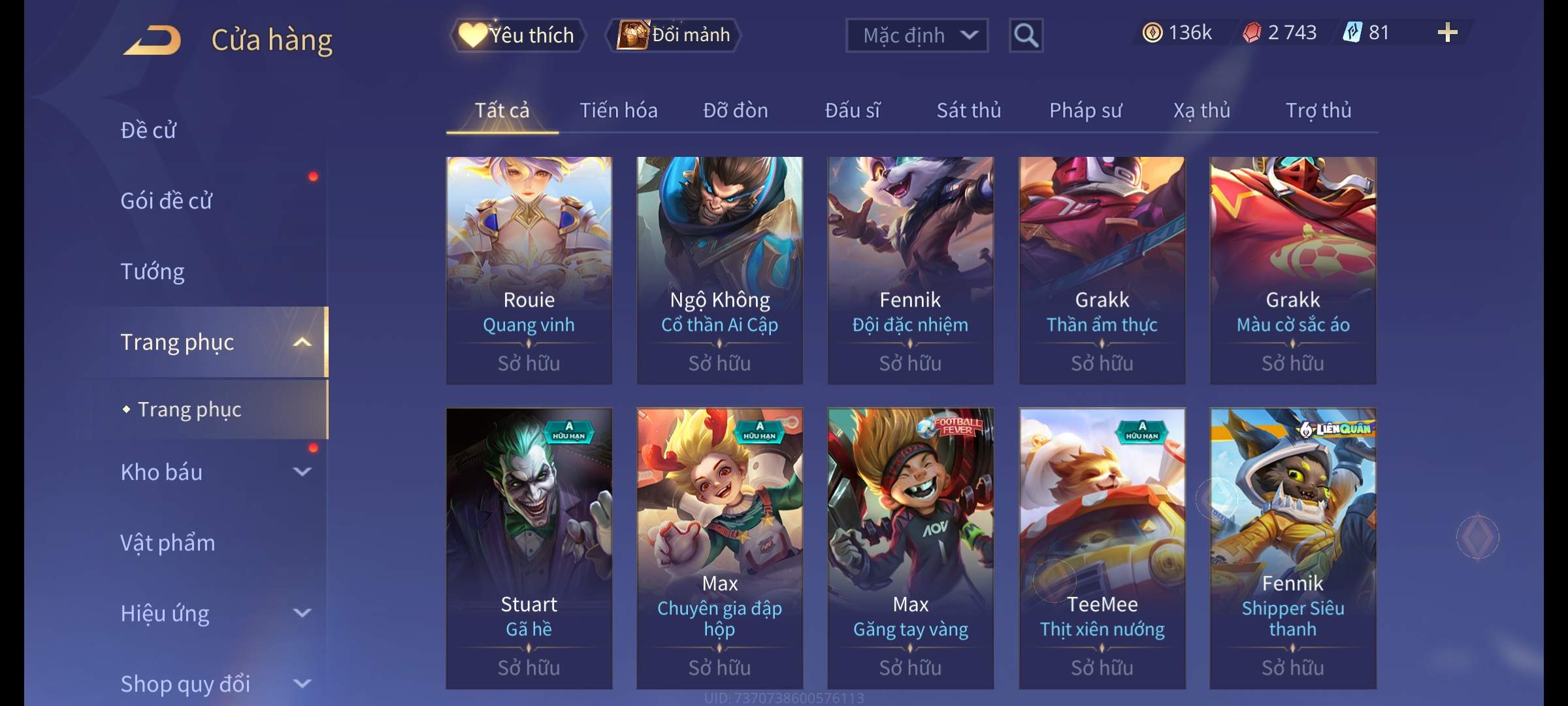Tap the red ruby gem currency icon
The width and height of the screenshot is (1568, 706).
(1252, 33)
